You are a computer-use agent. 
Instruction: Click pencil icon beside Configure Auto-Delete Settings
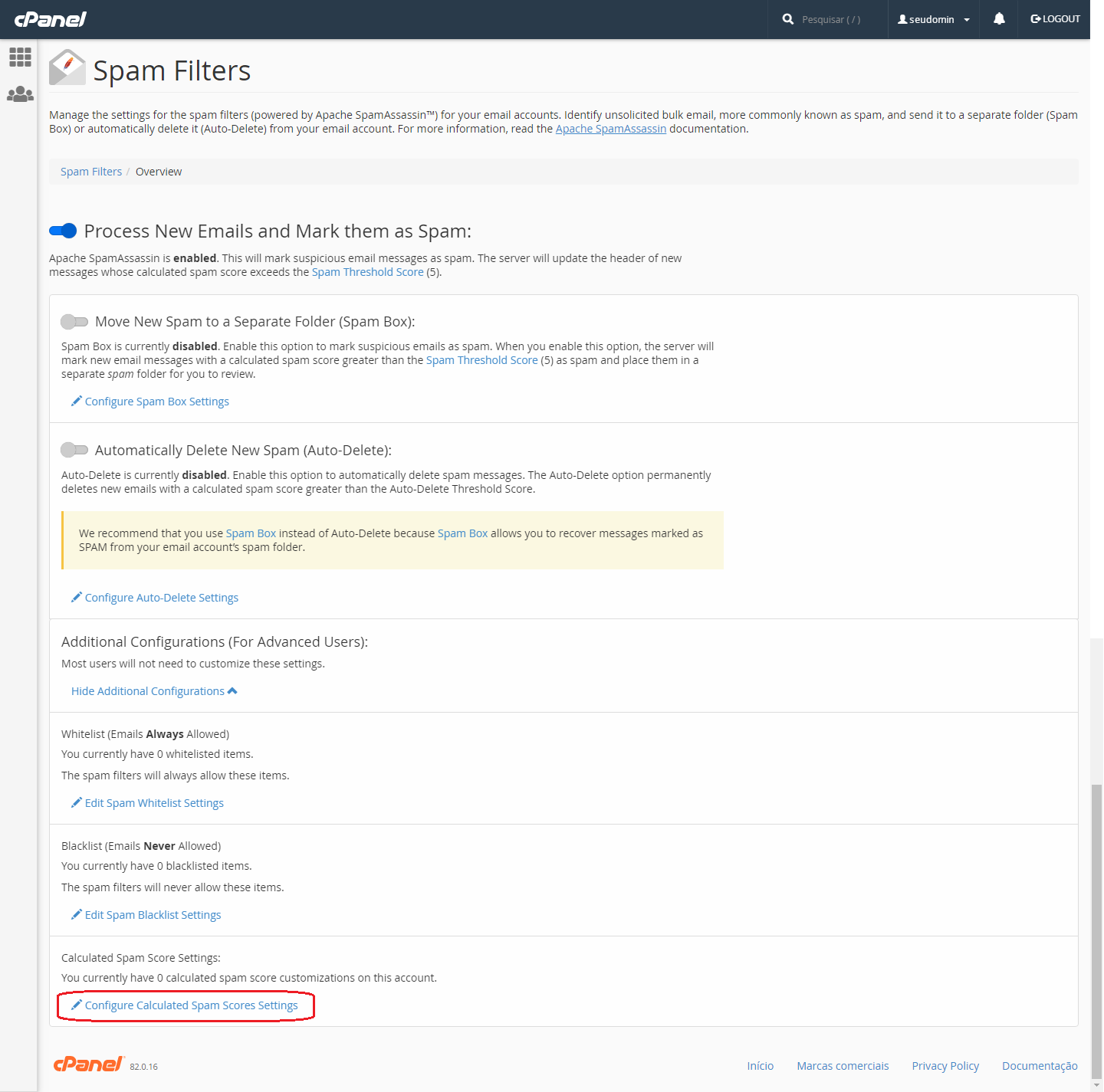point(77,597)
